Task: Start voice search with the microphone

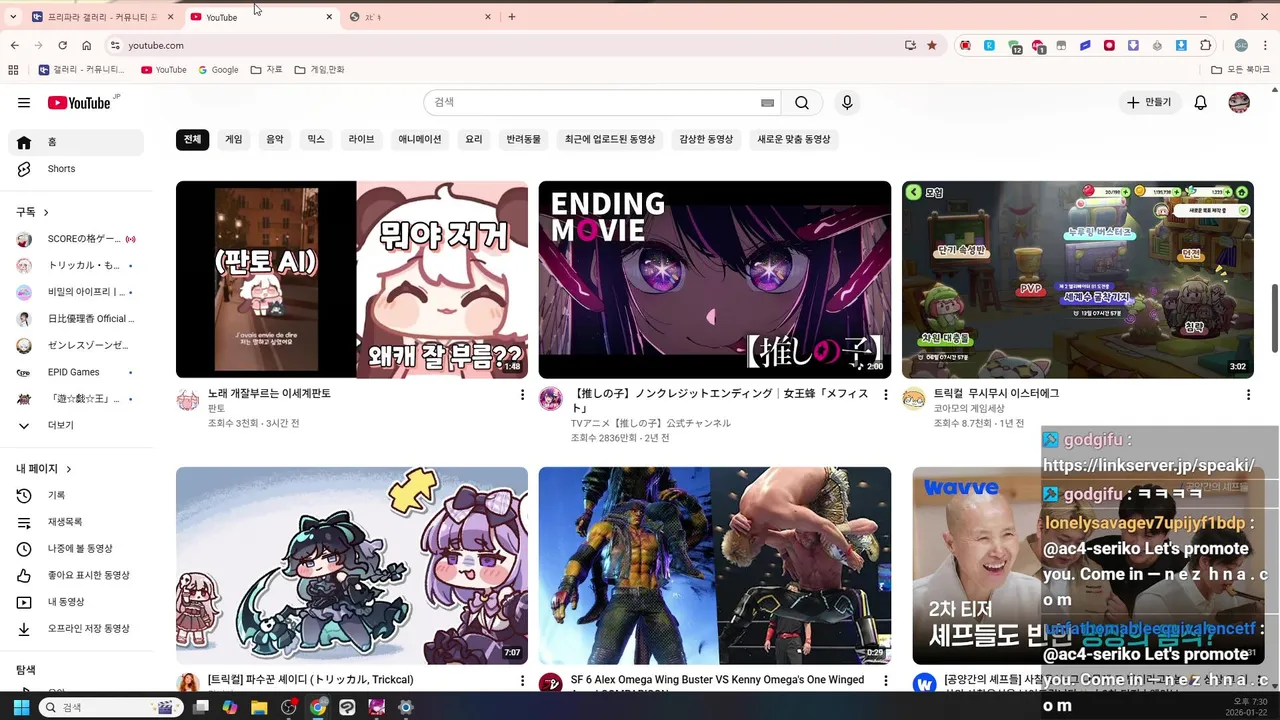Action: (x=847, y=103)
